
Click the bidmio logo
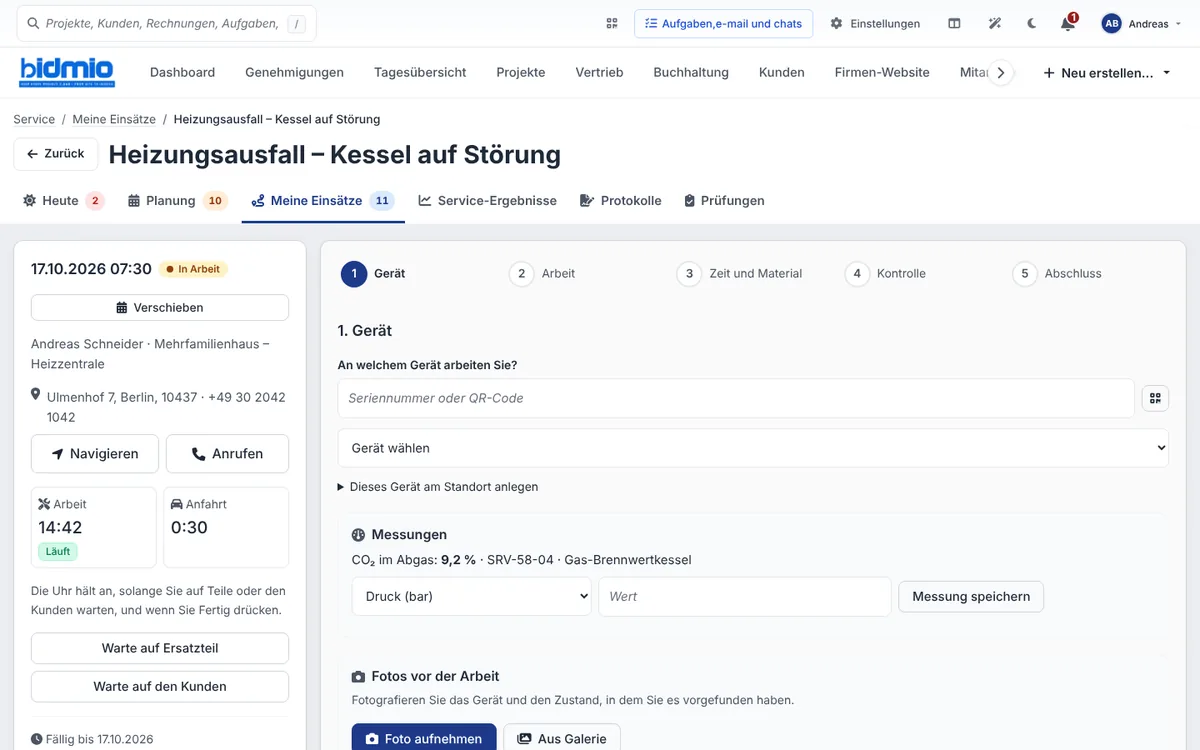[68, 72]
